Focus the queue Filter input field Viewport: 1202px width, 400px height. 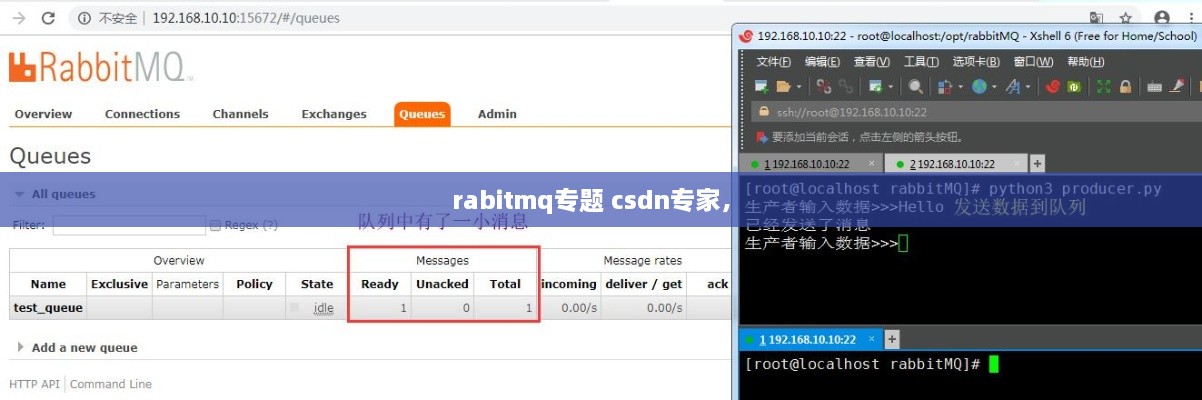coord(129,225)
